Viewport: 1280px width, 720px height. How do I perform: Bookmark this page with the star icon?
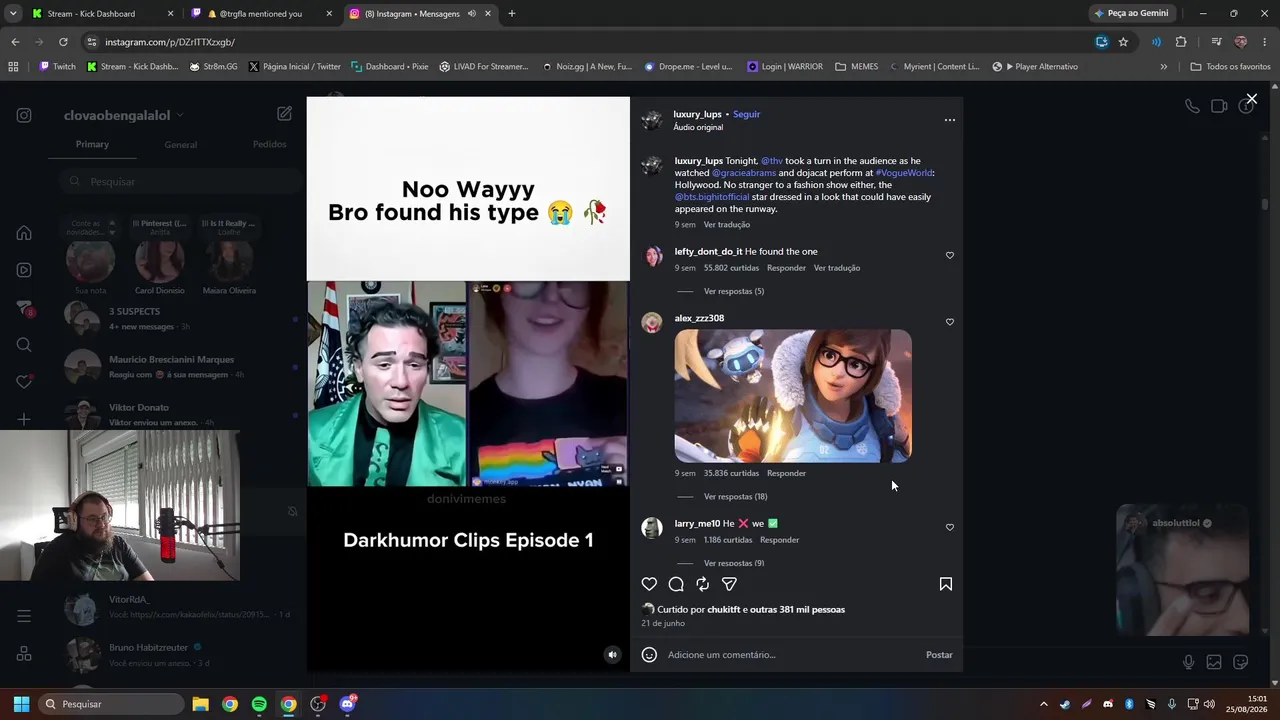click(x=1123, y=42)
